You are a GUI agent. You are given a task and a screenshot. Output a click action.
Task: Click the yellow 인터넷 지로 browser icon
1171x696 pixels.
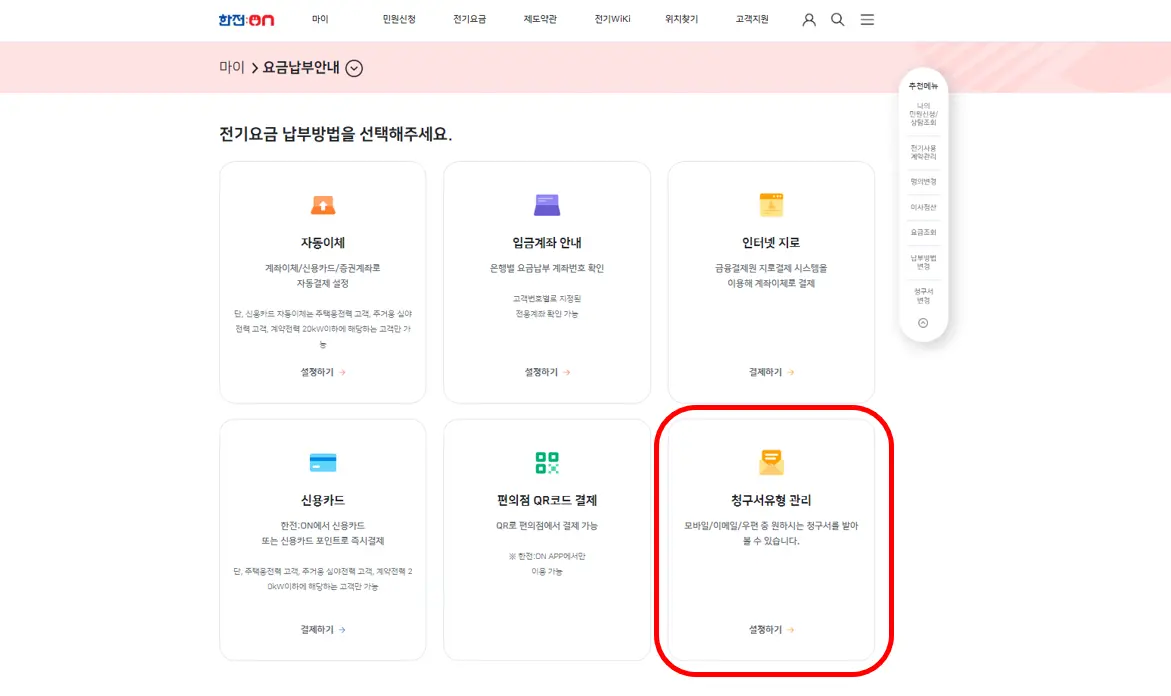click(771, 204)
